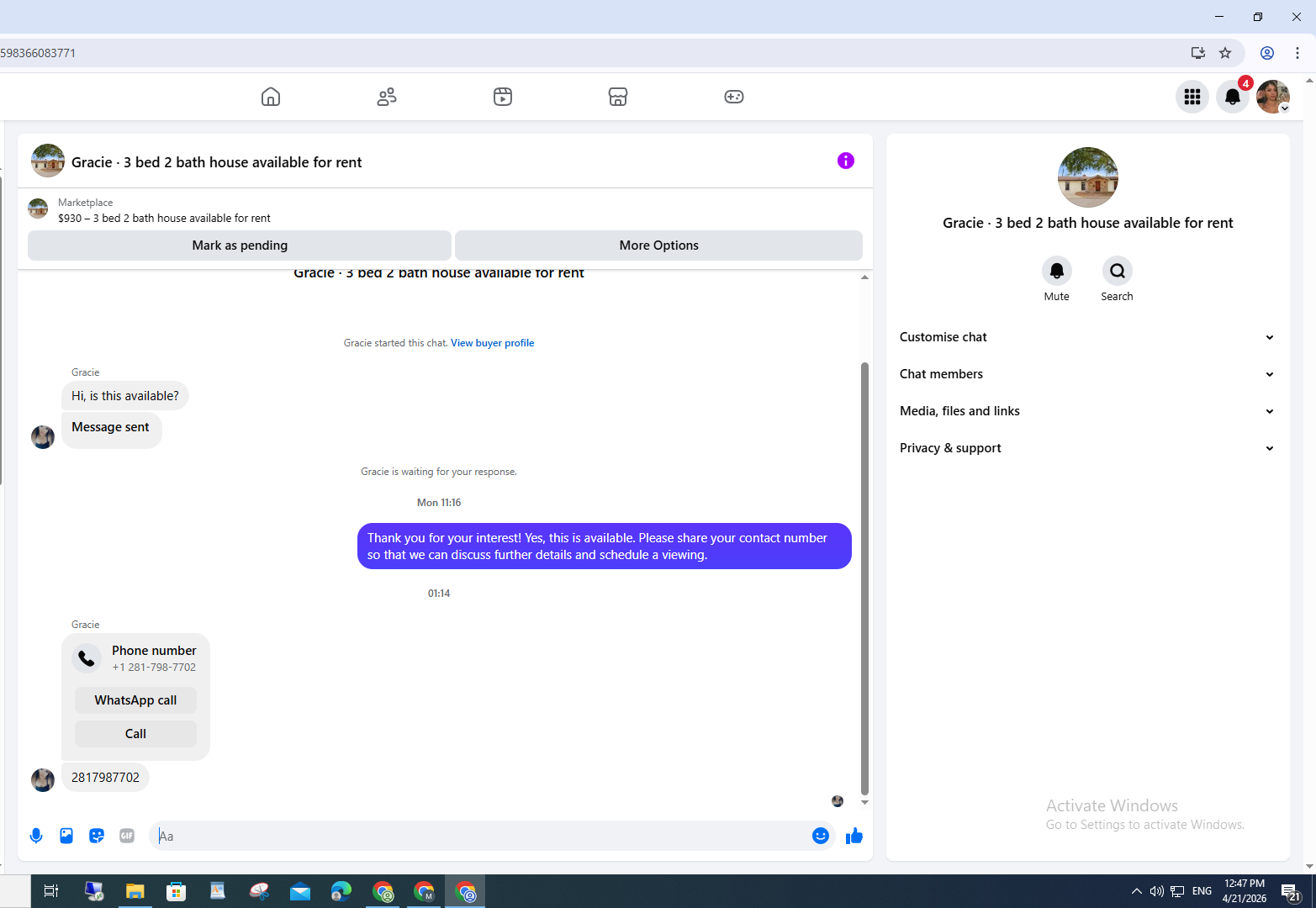1316x908 pixels.
Task: Click the '$930 – 3 bed 2 bath' listing text
Action: [x=164, y=218]
